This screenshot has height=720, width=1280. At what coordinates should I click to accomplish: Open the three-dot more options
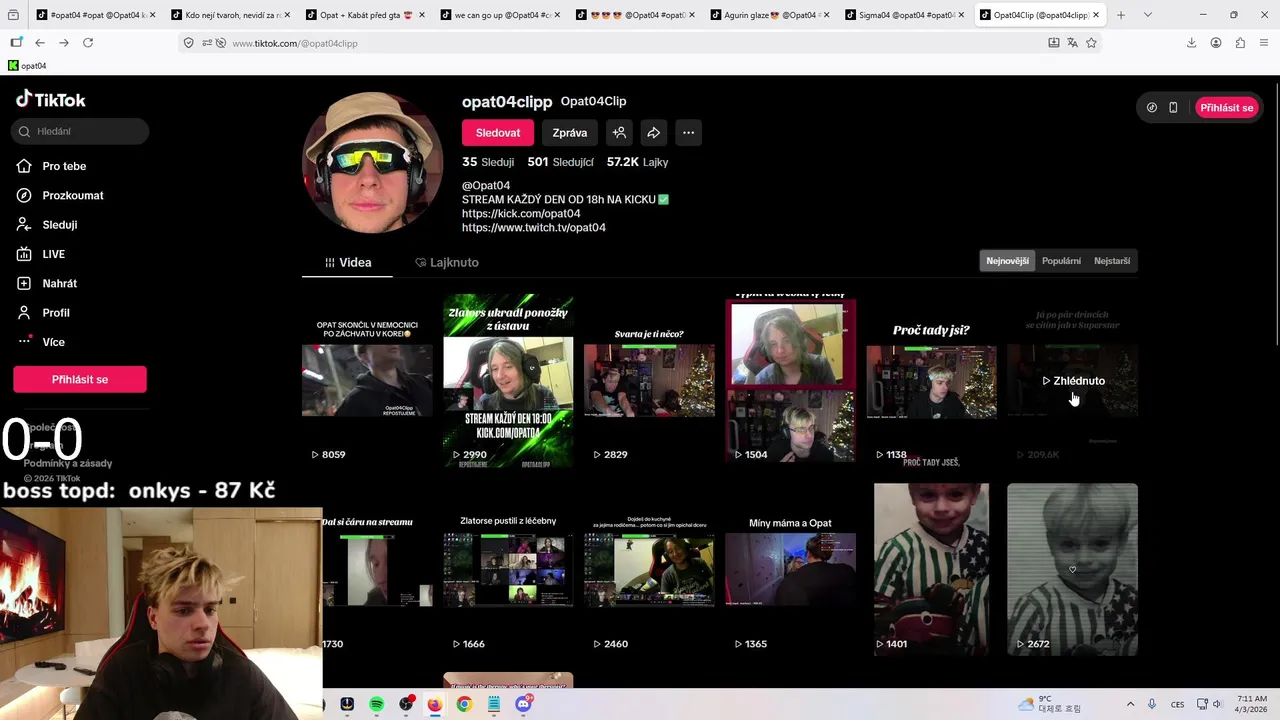pyautogui.click(x=688, y=133)
